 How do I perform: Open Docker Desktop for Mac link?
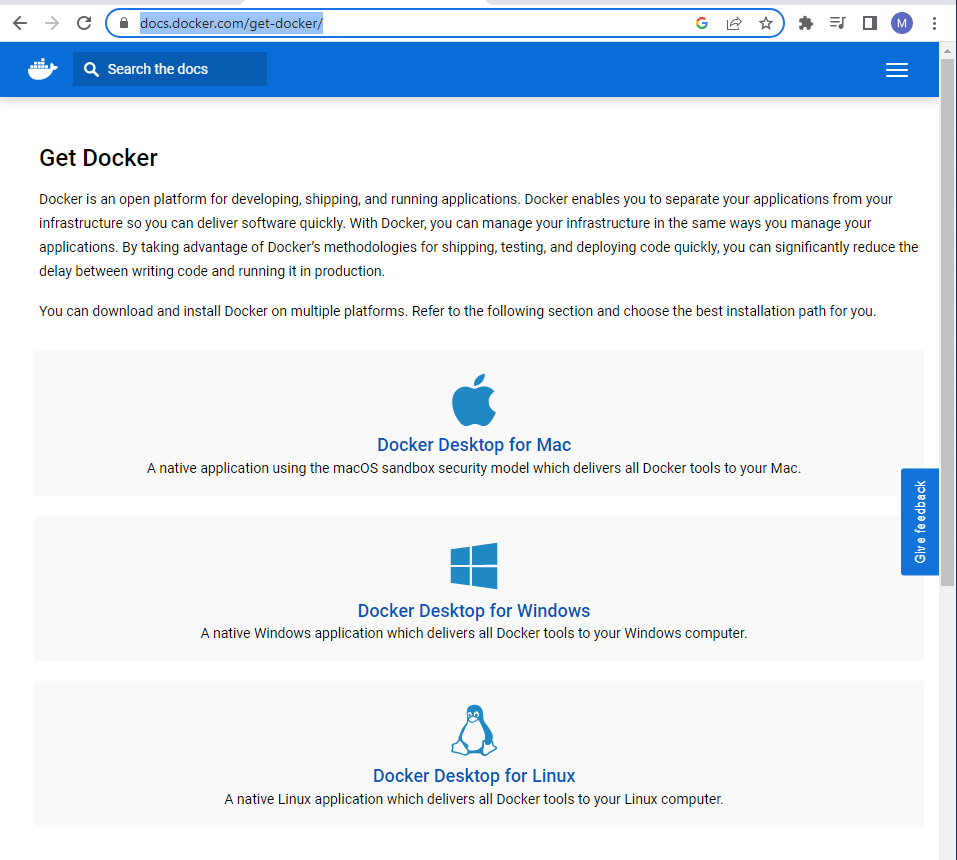point(474,445)
